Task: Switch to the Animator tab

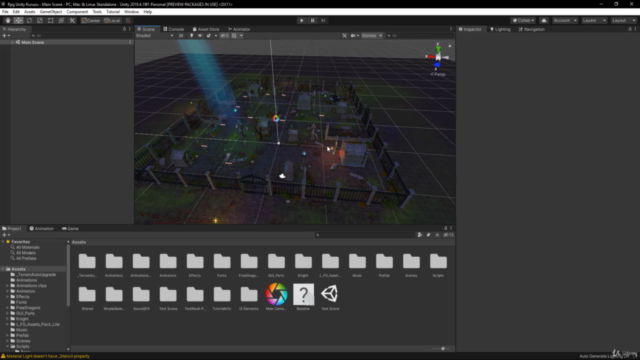Action: (x=239, y=29)
